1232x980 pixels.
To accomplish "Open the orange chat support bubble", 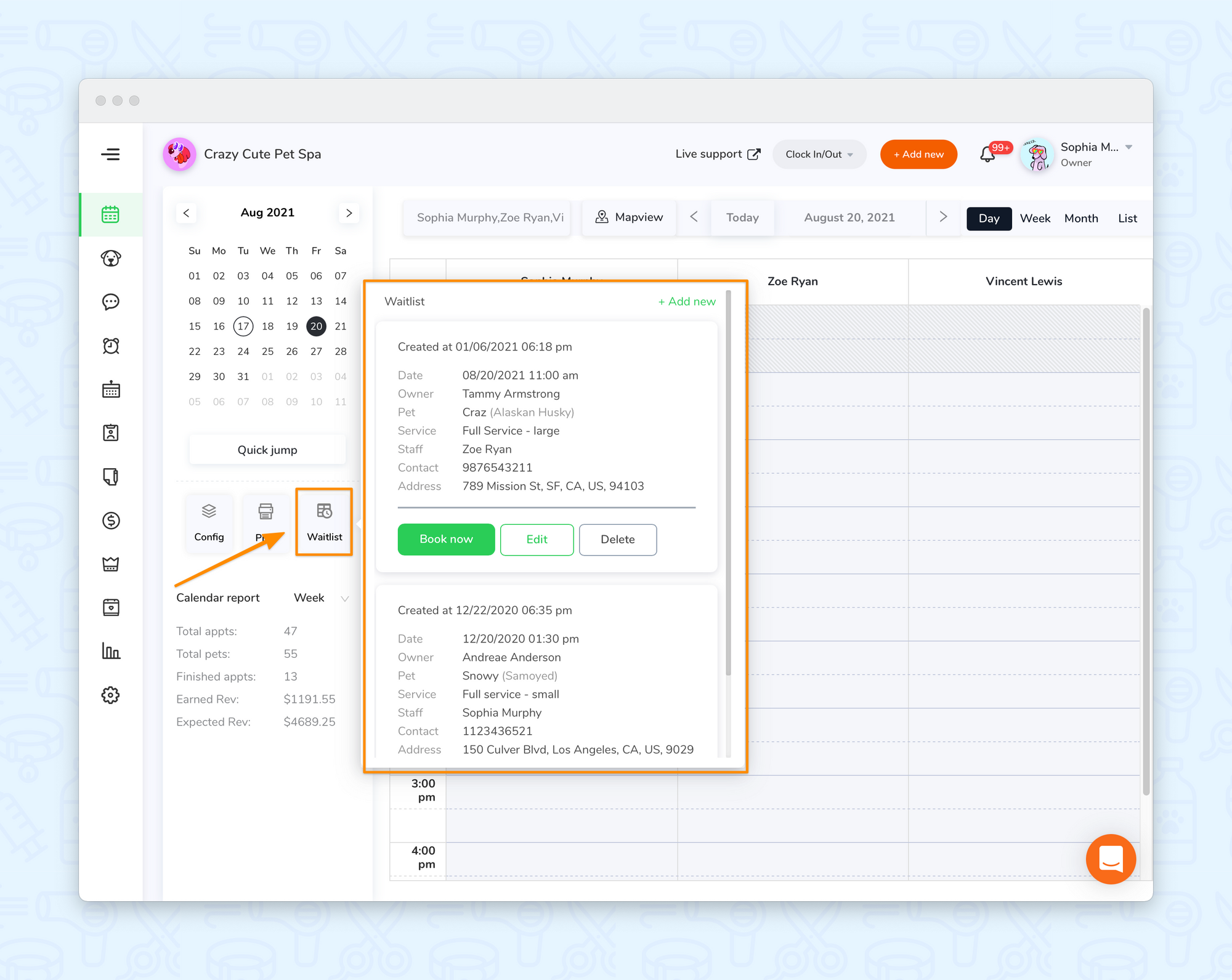I will coord(1110,859).
